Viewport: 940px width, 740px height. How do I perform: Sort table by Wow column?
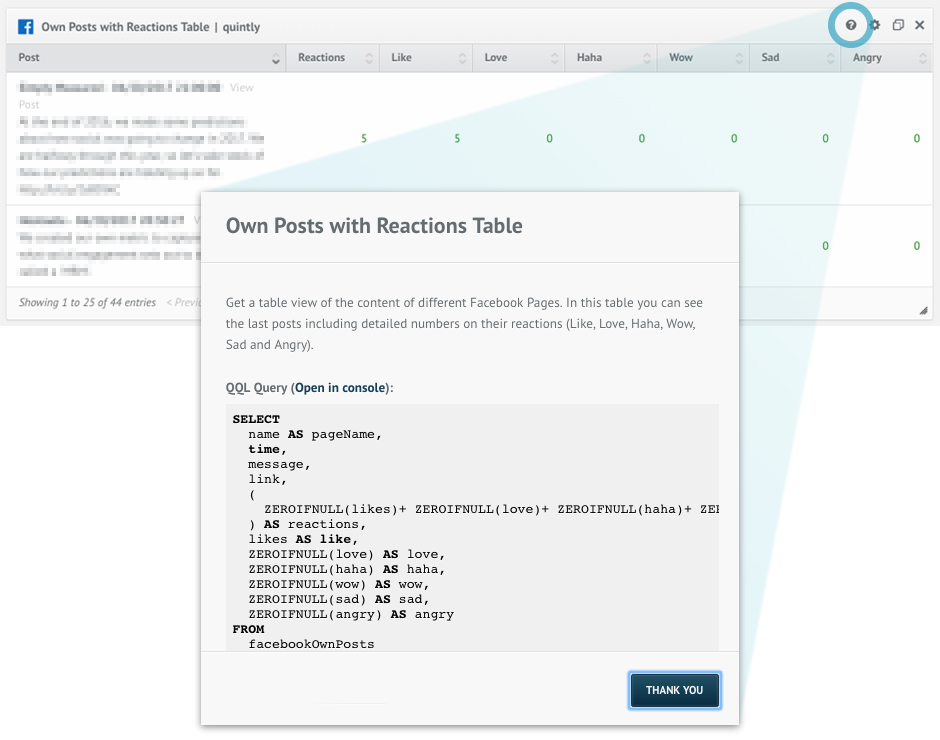pos(703,58)
